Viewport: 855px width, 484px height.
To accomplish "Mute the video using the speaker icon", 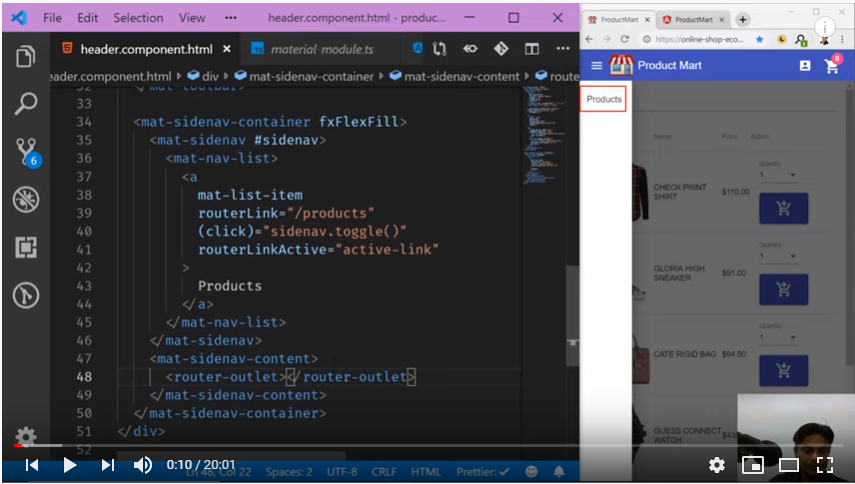I will (143, 465).
